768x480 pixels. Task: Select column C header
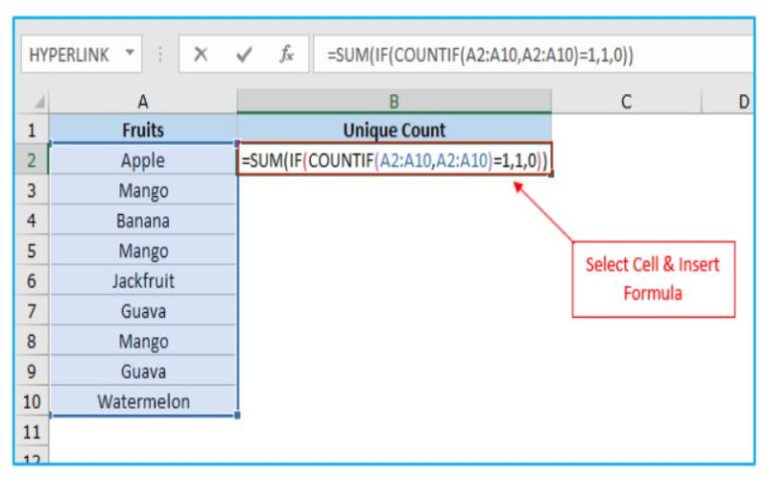coord(626,102)
